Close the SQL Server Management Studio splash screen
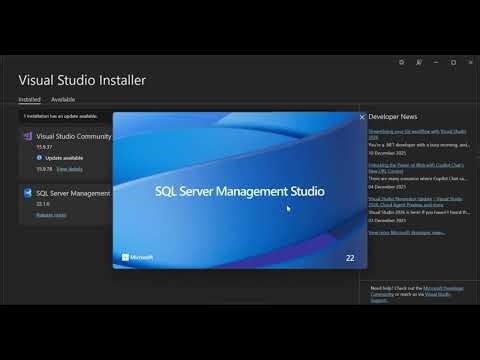The image size is (480, 360). point(362,117)
